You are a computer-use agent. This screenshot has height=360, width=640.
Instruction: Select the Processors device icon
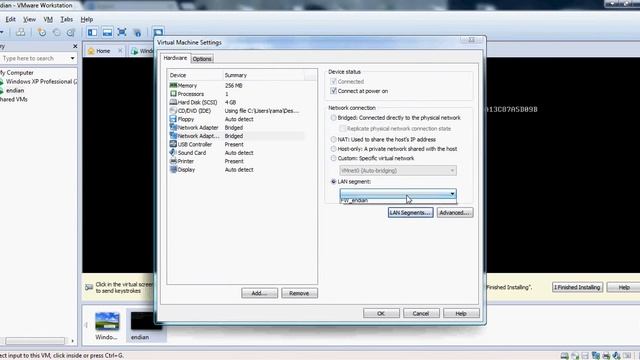pos(173,94)
